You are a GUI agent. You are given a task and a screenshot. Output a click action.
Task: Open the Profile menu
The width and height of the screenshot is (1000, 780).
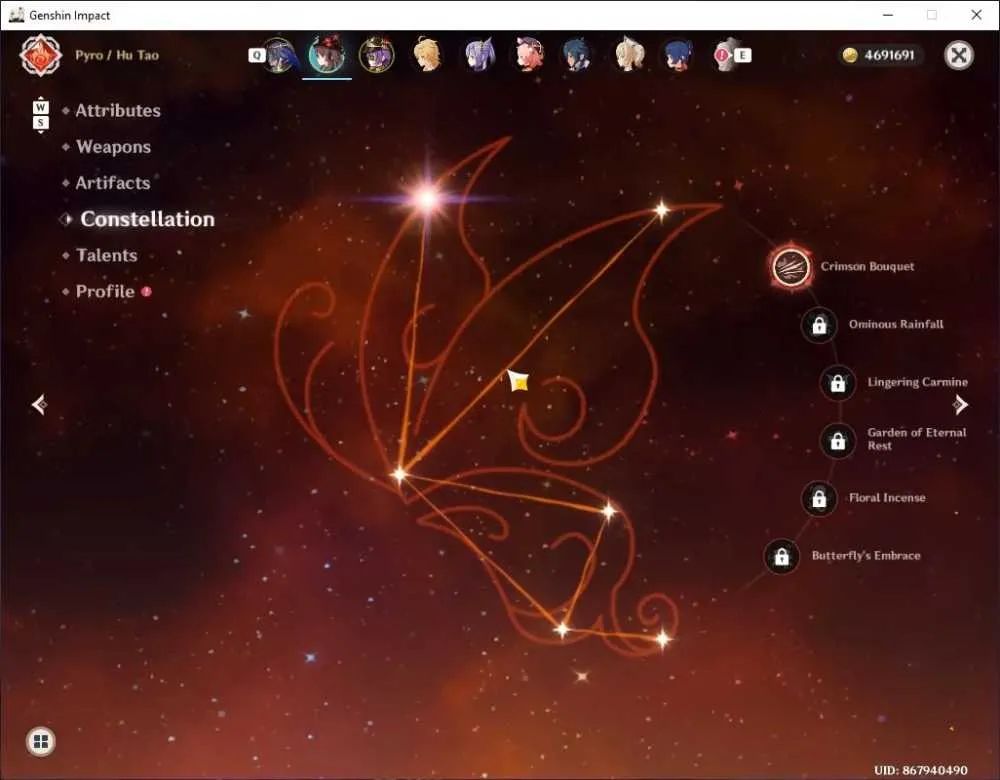click(105, 292)
